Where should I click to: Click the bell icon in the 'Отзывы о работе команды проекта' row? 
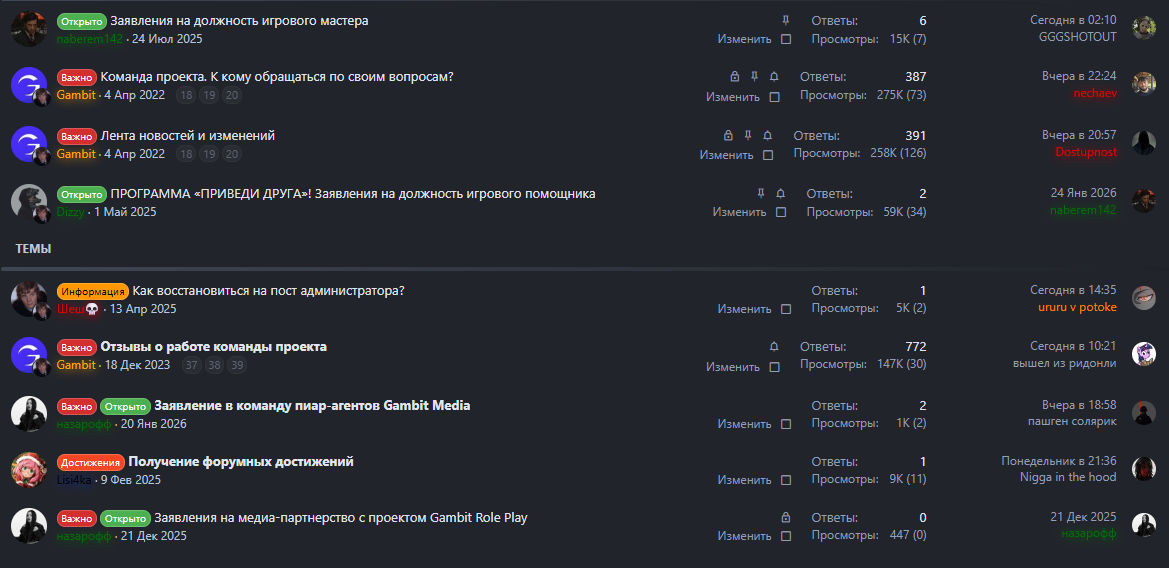774,346
